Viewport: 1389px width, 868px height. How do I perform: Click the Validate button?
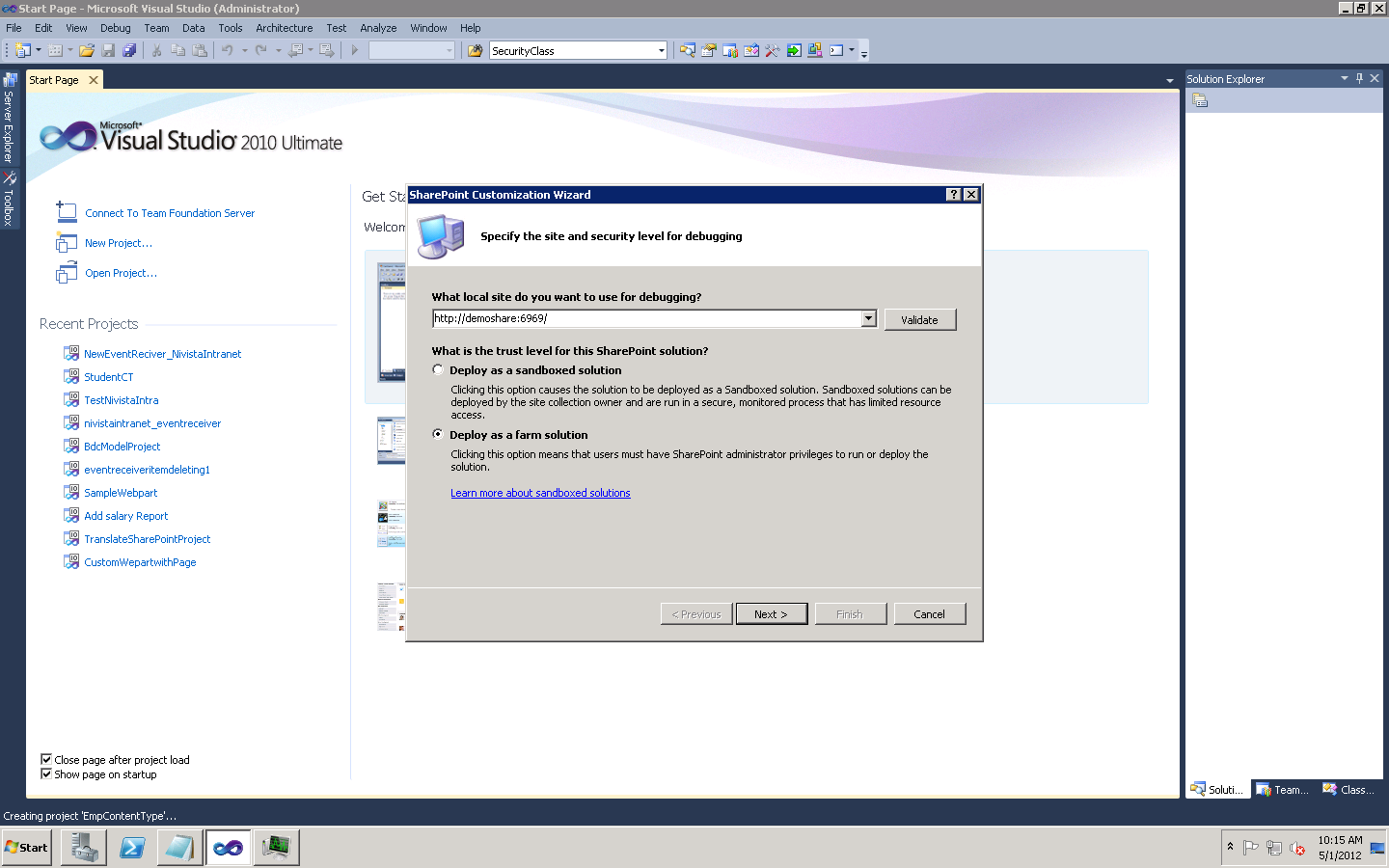(x=919, y=319)
